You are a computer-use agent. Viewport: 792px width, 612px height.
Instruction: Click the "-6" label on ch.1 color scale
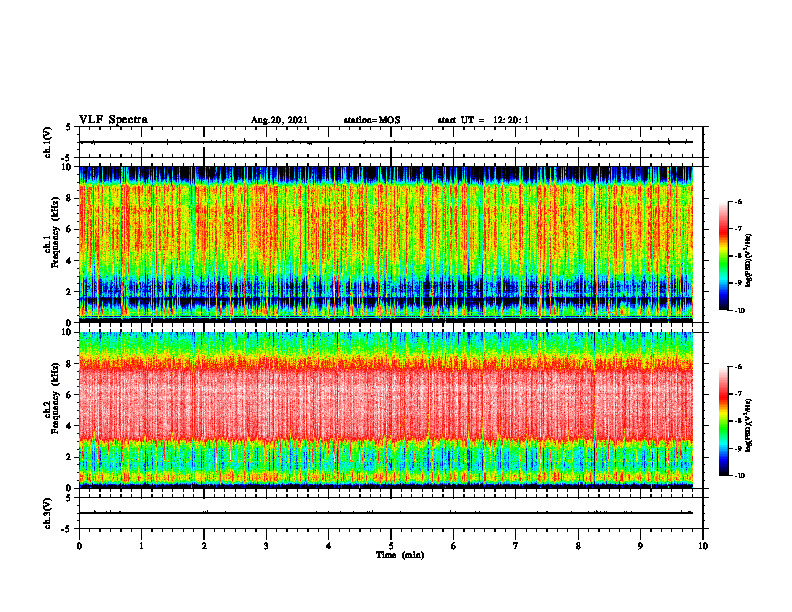click(738, 202)
